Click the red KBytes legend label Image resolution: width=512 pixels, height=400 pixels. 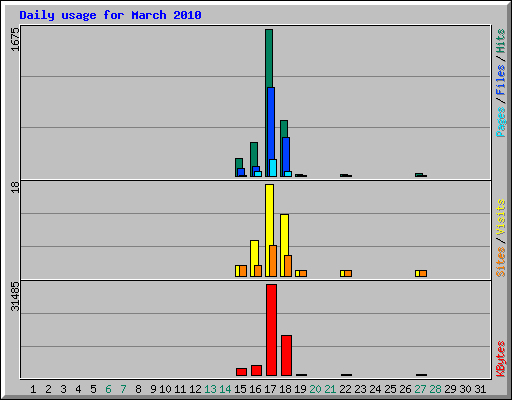(x=501, y=359)
